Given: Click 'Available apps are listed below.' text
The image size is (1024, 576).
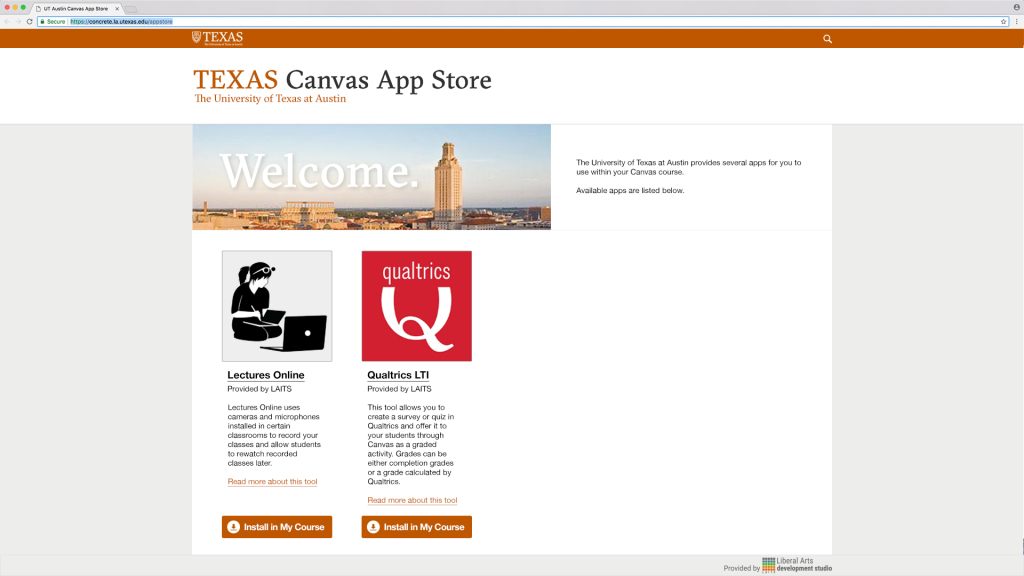Looking at the screenshot, I should [x=630, y=191].
